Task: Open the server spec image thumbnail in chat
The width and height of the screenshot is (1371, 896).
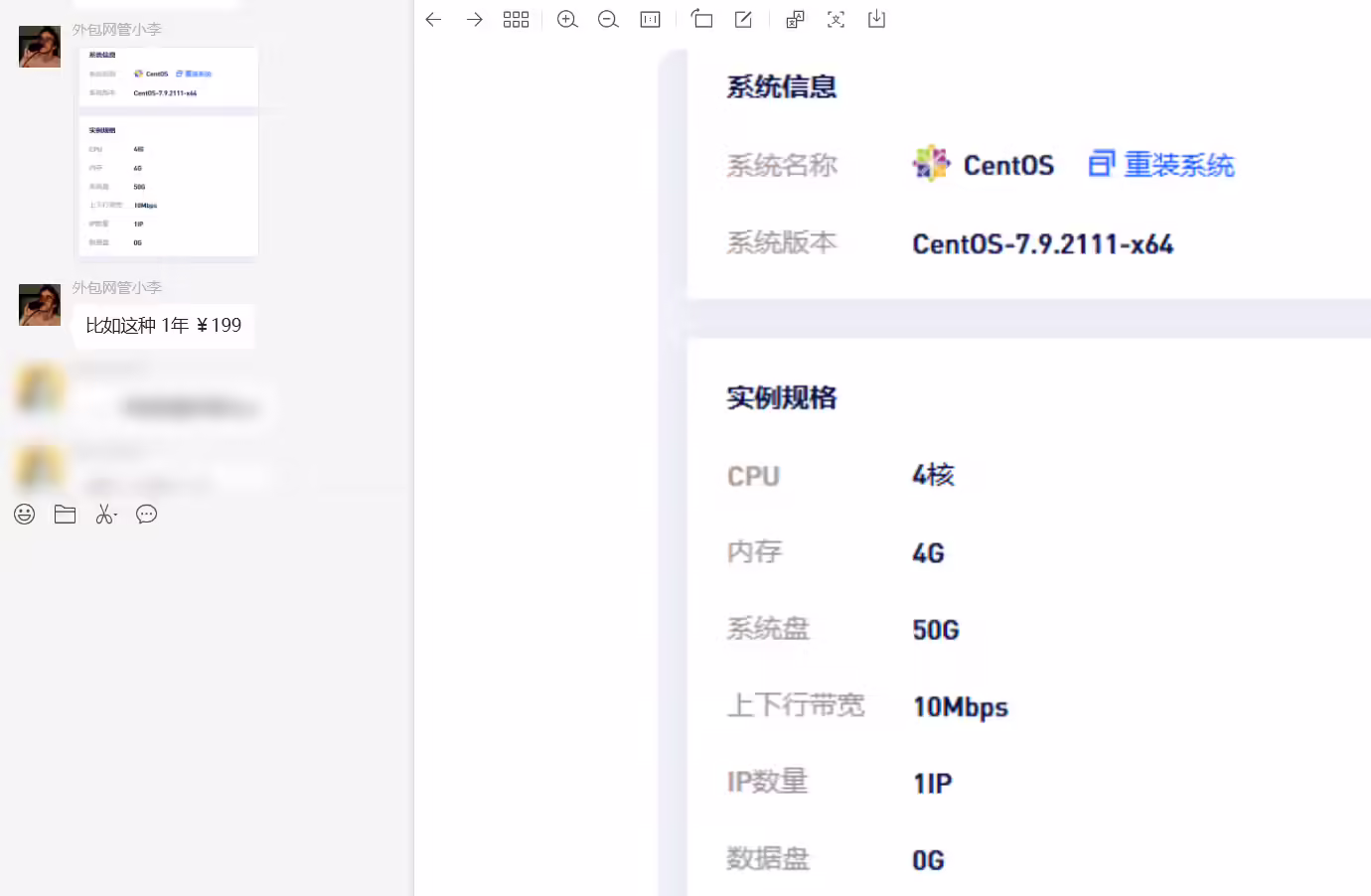Action: click(169, 151)
